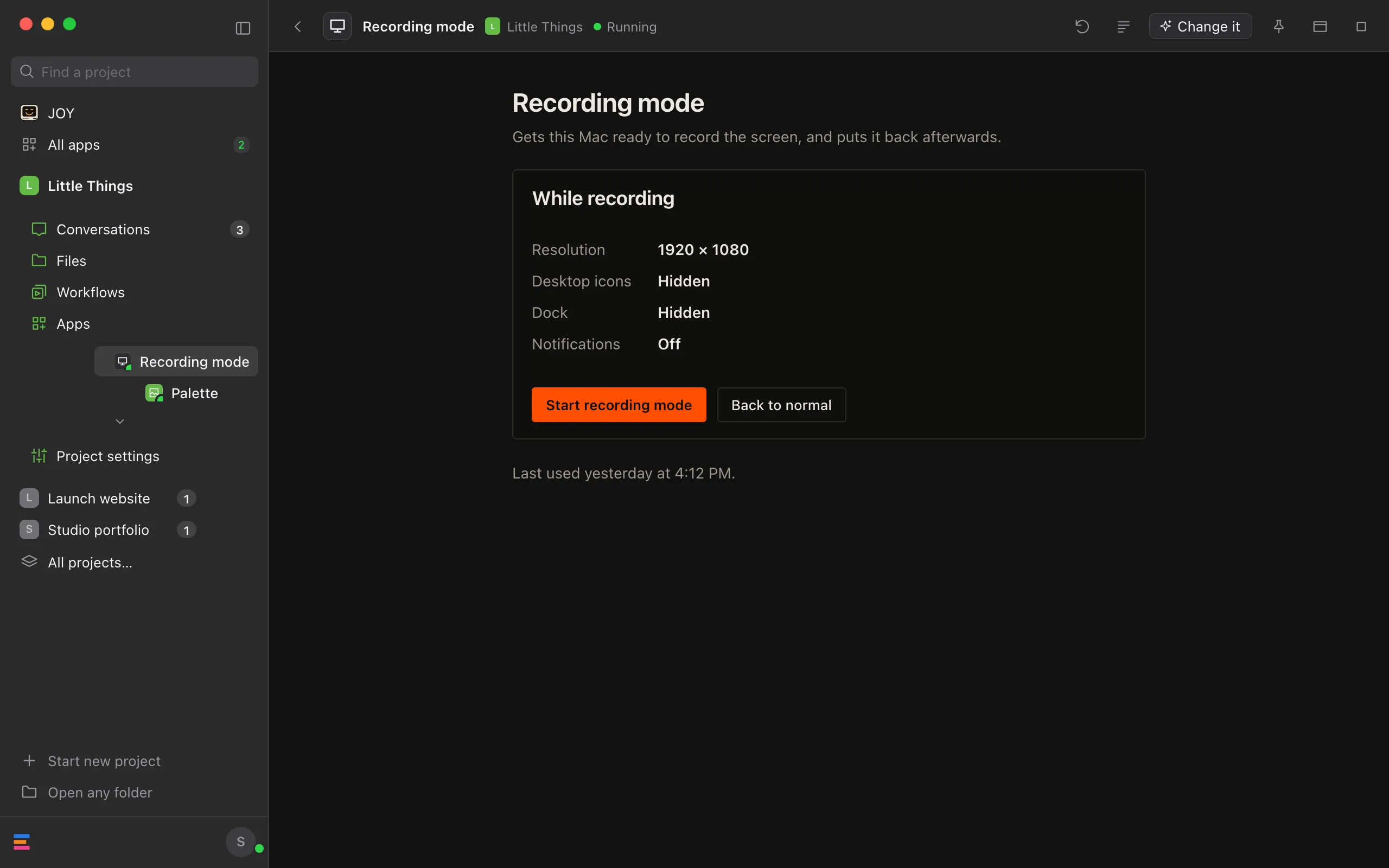This screenshot has height=868, width=1389.
Task: Toggle the sidebar panel icon
Action: click(x=243, y=28)
